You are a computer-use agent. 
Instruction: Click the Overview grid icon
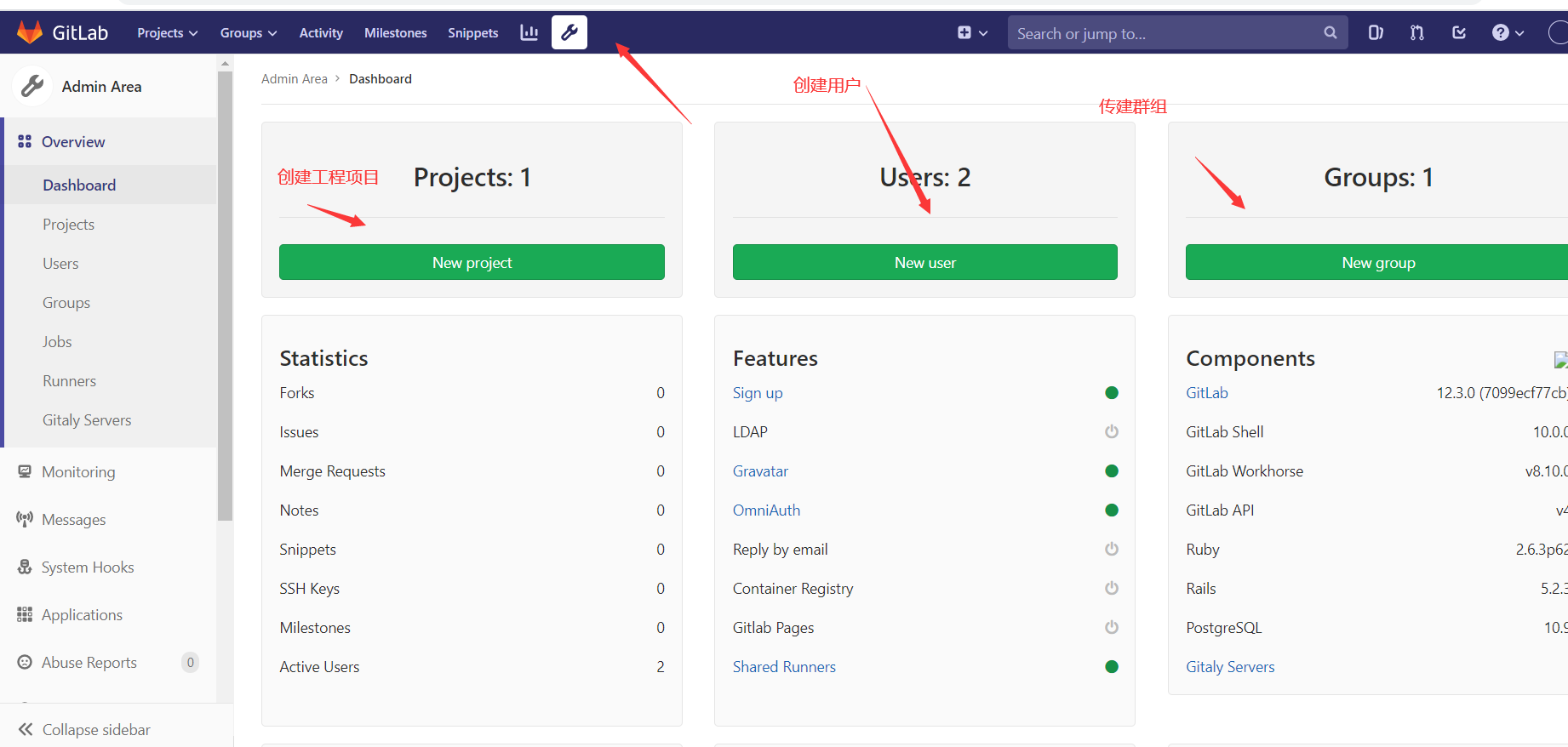[25, 141]
